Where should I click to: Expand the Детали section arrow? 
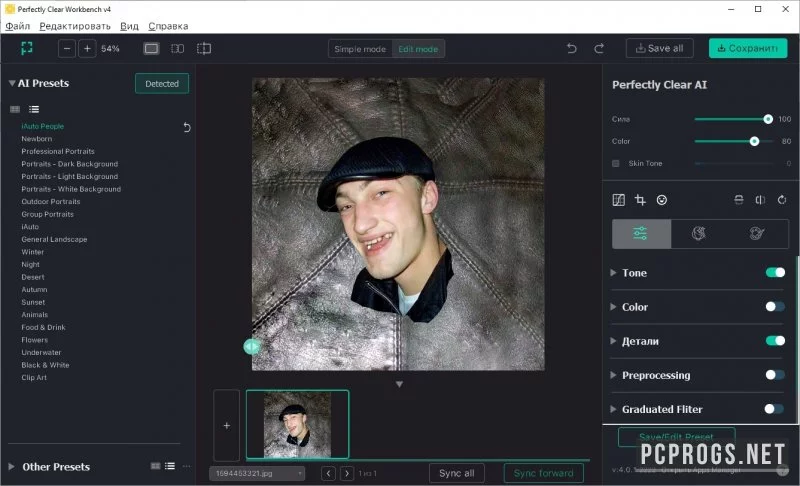pos(613,341)
